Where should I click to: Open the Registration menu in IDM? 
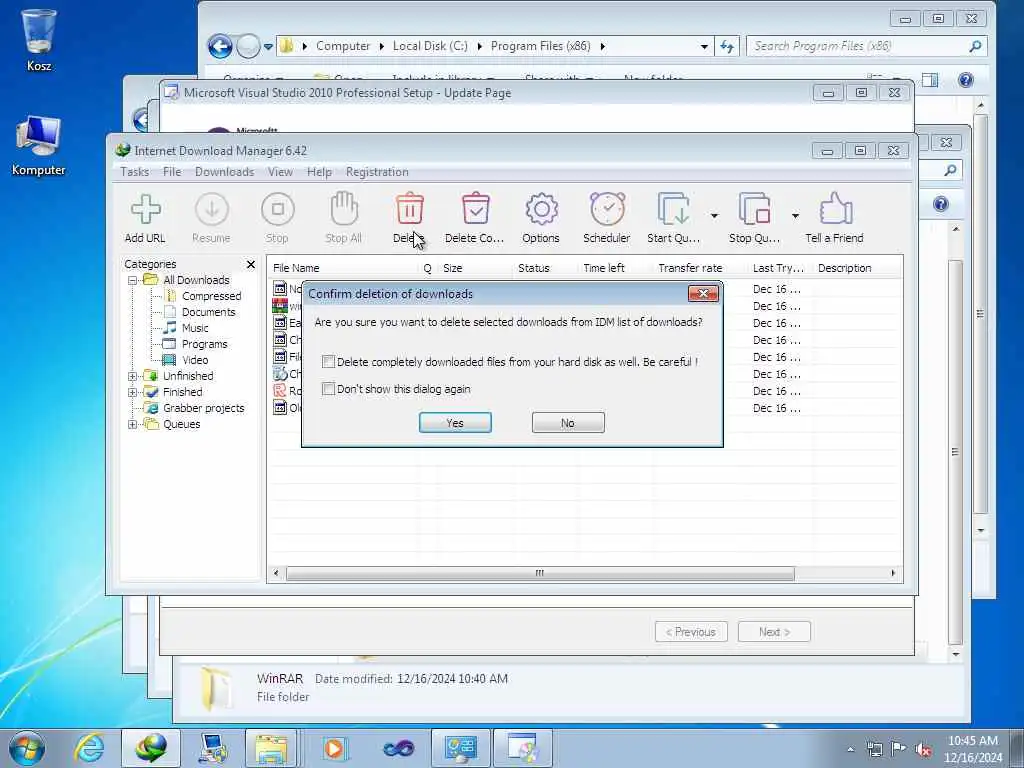377,172
